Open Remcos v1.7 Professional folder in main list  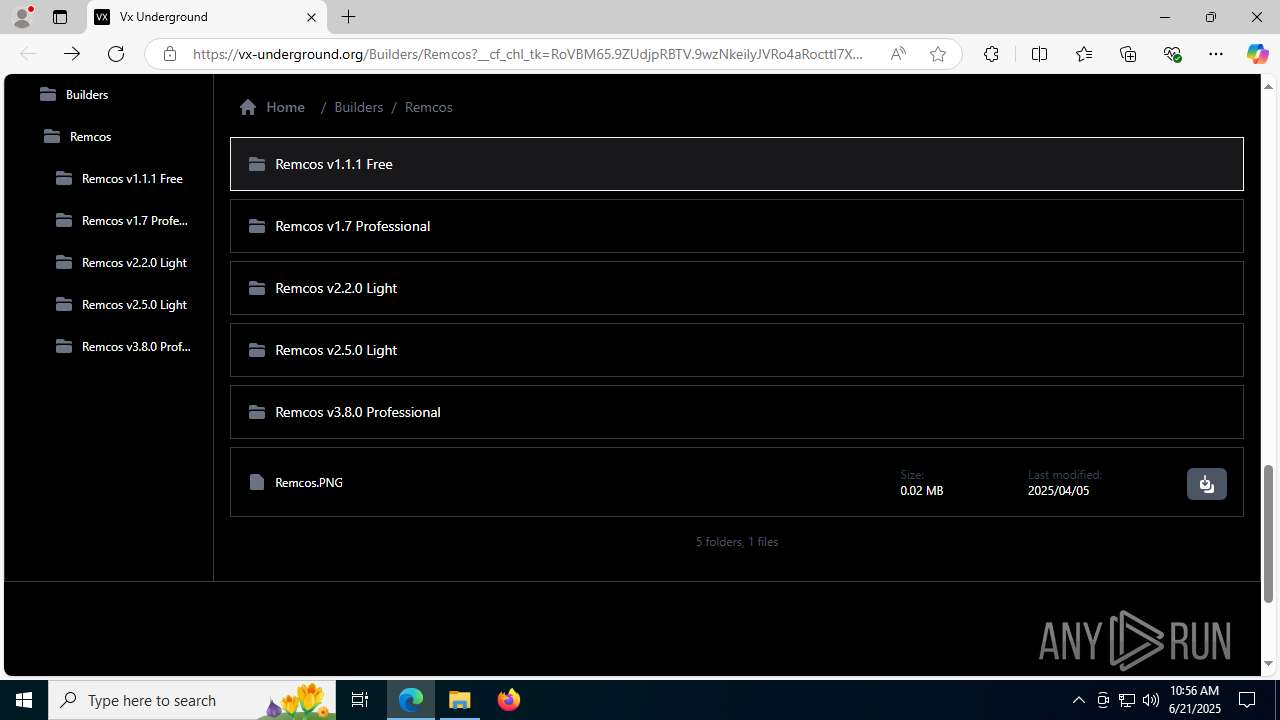737,226
